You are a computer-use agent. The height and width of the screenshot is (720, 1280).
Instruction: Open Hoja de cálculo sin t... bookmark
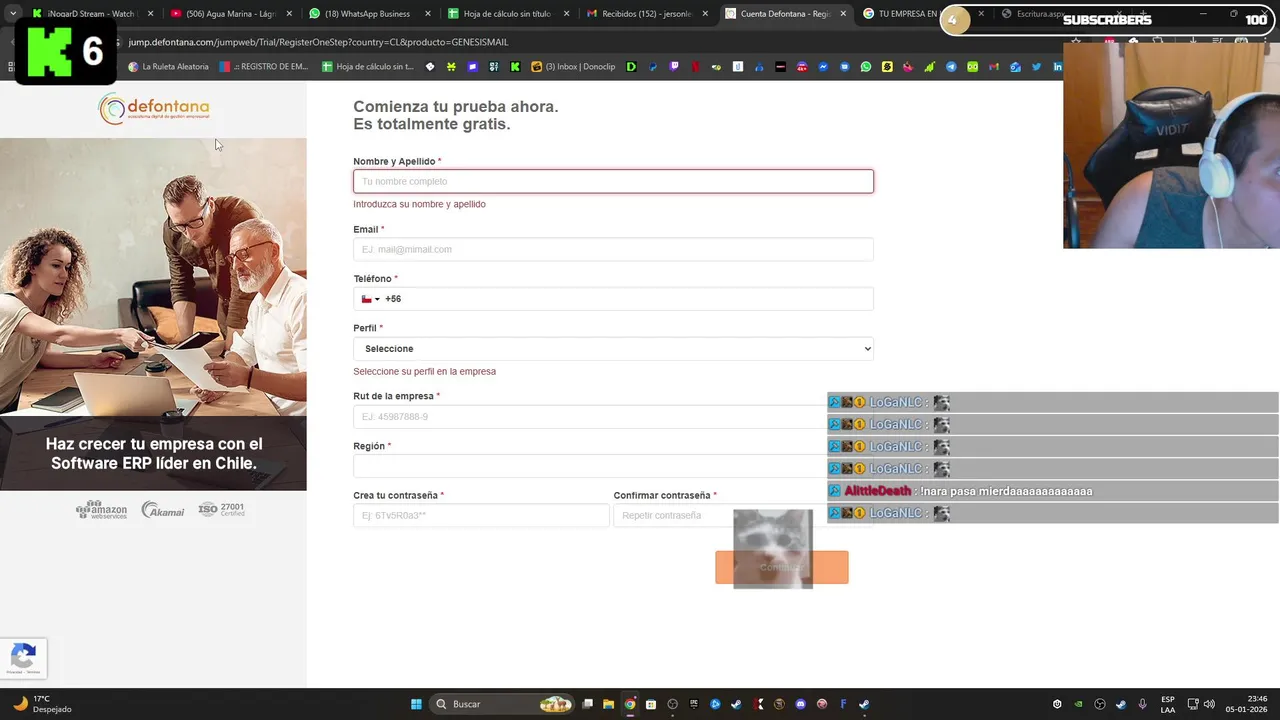(x=368, y=67)
